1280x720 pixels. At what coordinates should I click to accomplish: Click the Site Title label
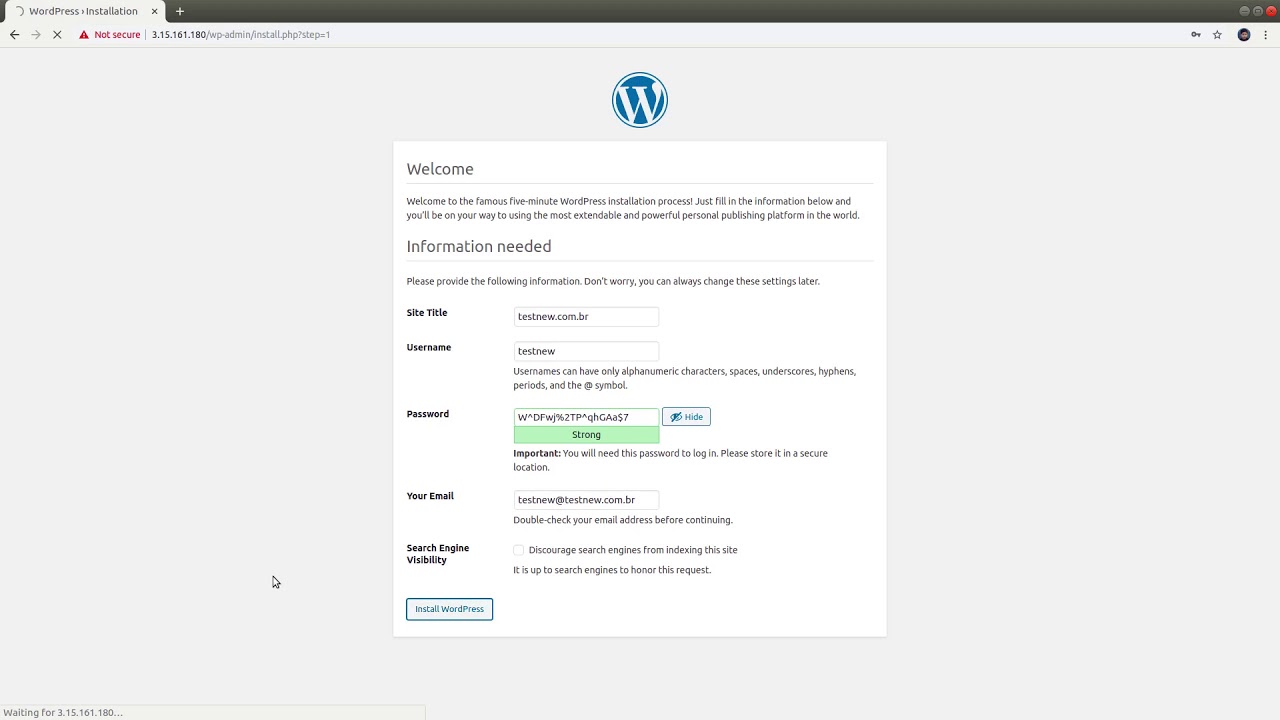click(427, 313)
